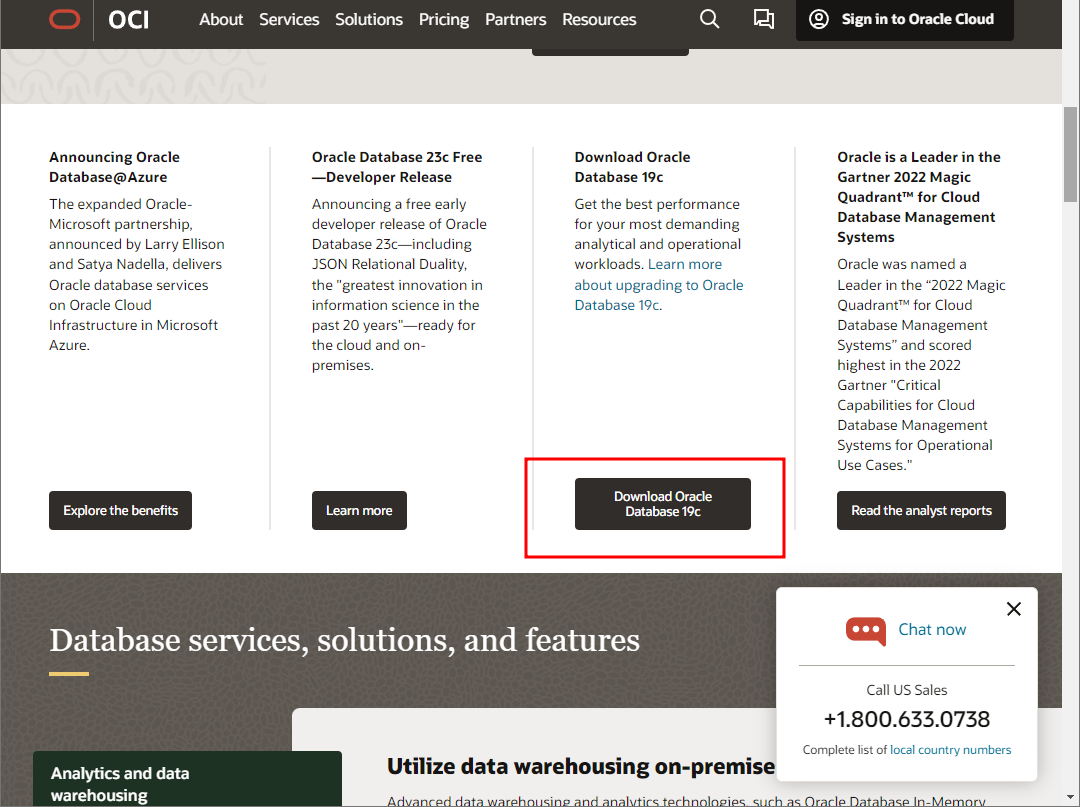Click the Oracle red logo icon
The image size is (1080, 807).
click(65, 19)
